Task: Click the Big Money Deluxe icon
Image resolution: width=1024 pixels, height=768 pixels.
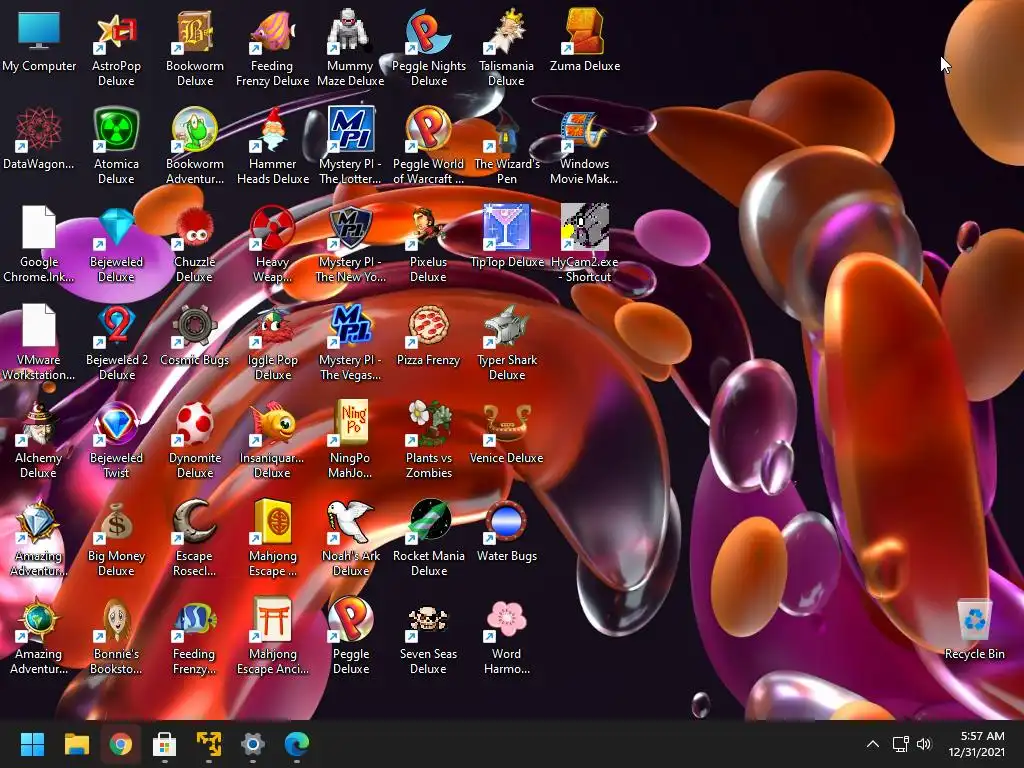Action: tap(116, 521)
